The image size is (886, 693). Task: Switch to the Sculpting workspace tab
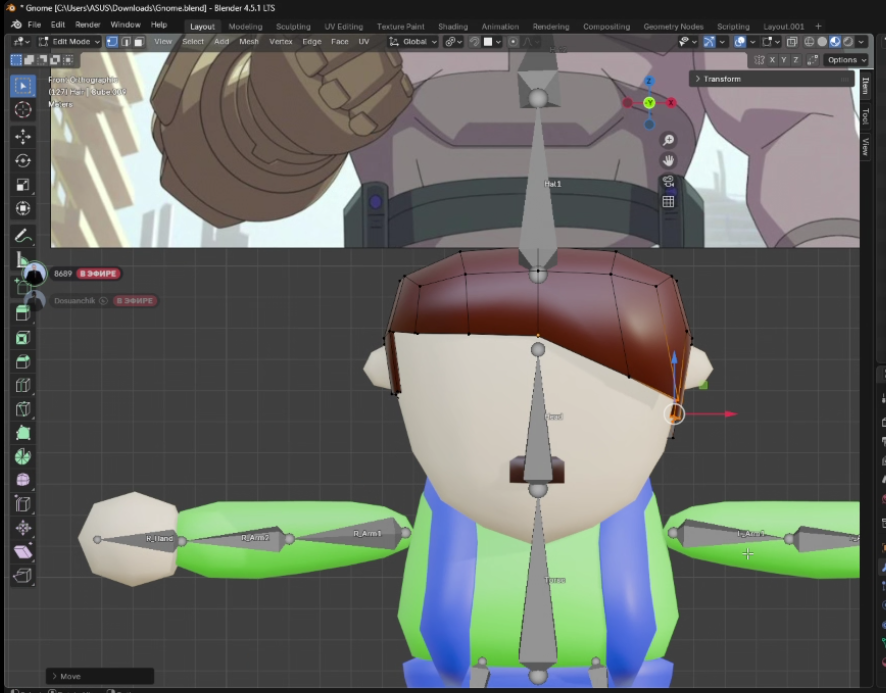click(x=293, y=26)
